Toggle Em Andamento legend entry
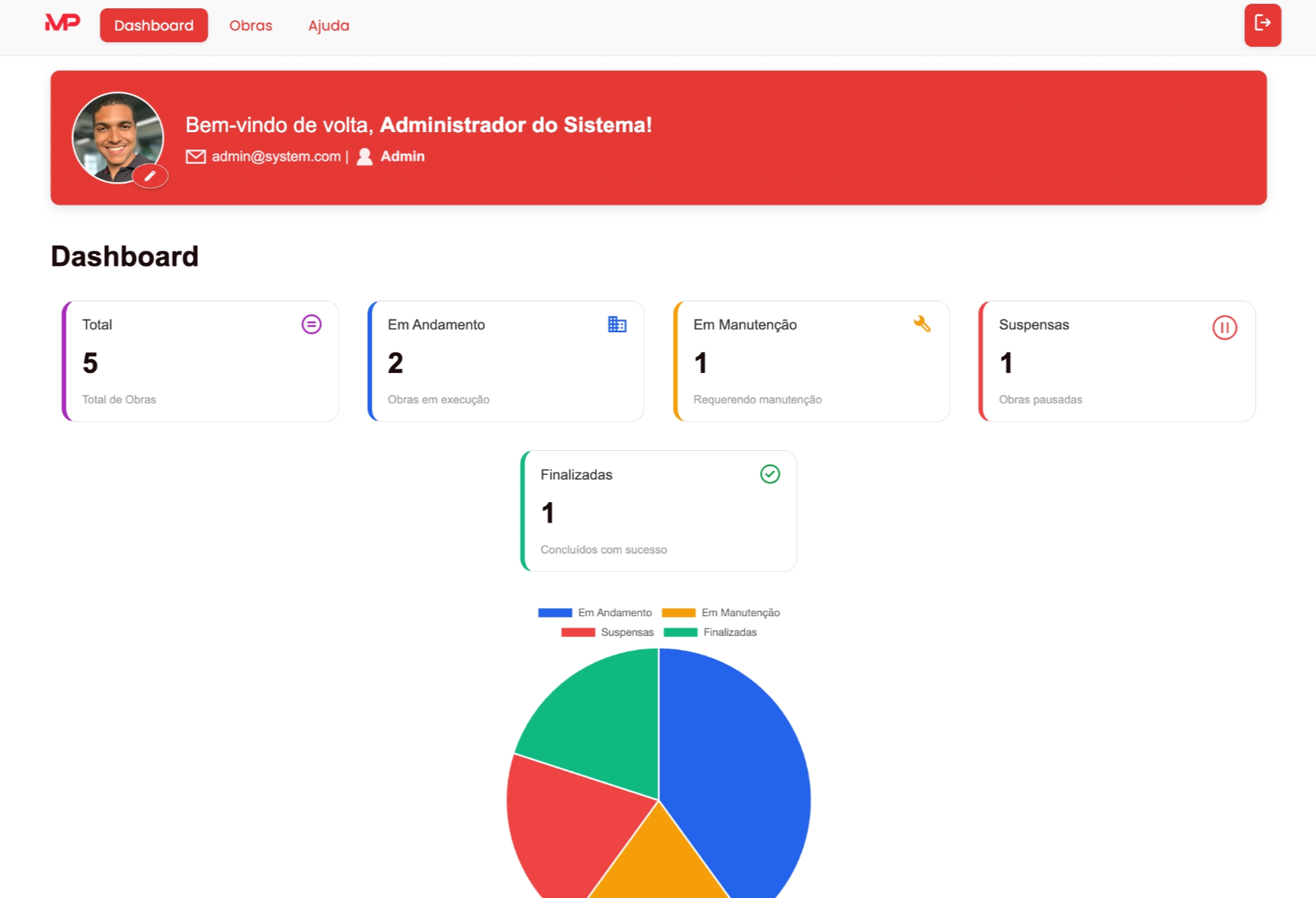The image size is (1316, 898). [595, 613]
